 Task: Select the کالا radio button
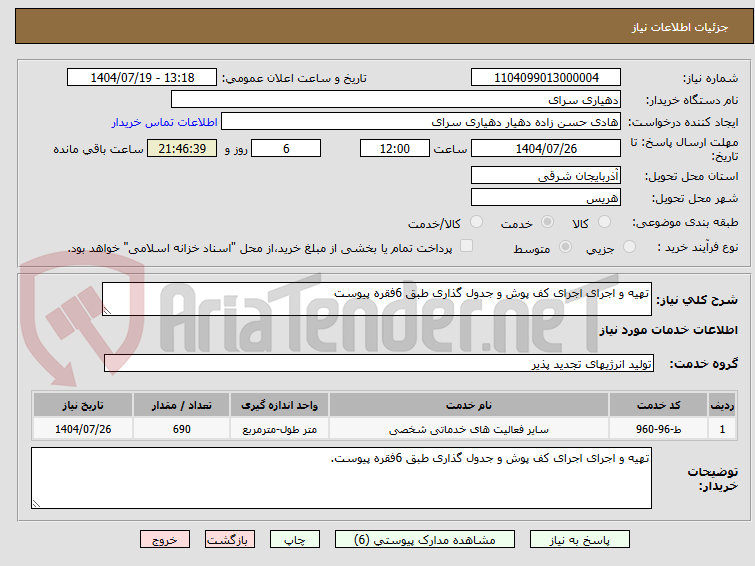[x=604, y=222]
